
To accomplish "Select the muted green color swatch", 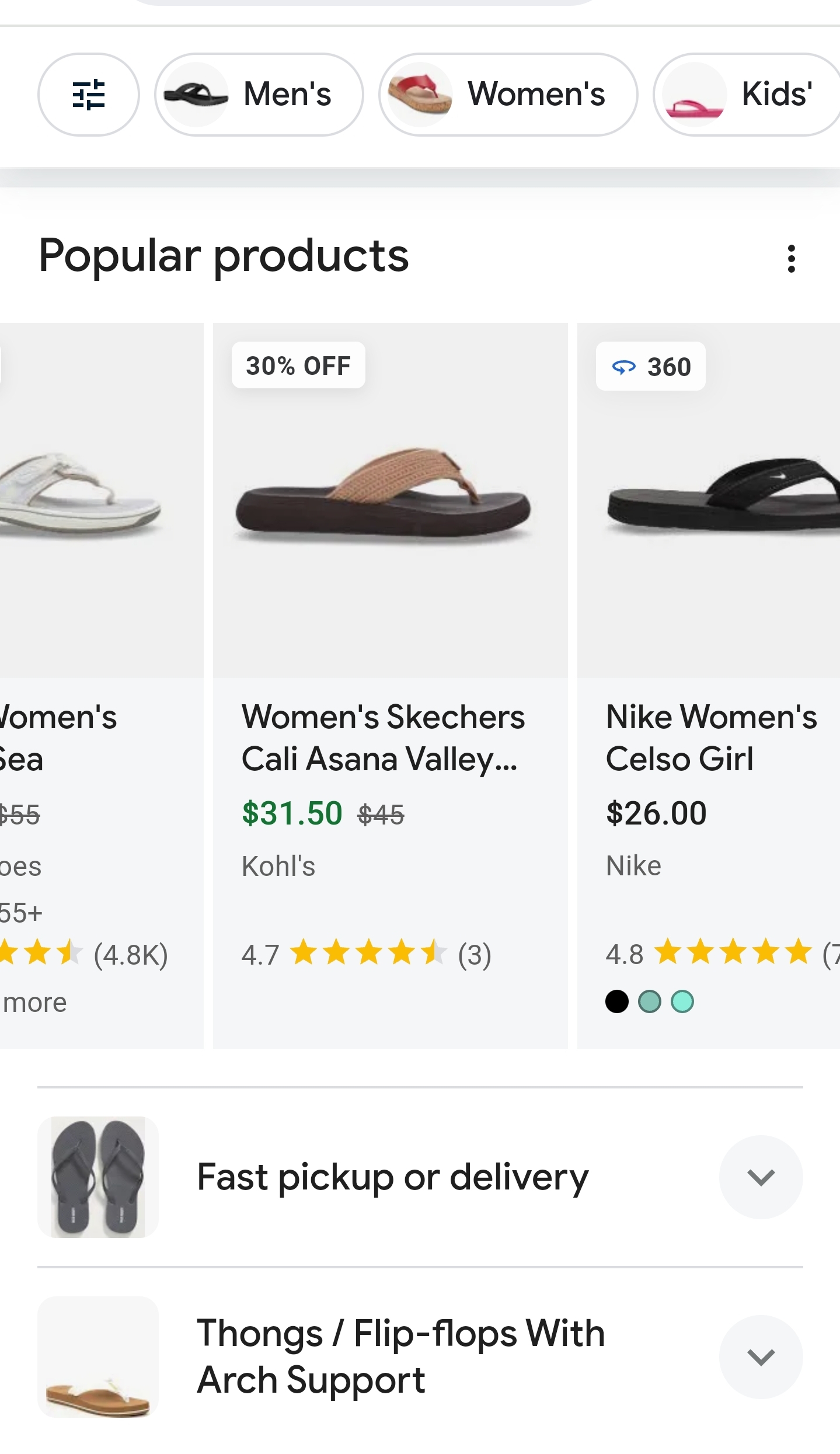I will click(649, 1001).
